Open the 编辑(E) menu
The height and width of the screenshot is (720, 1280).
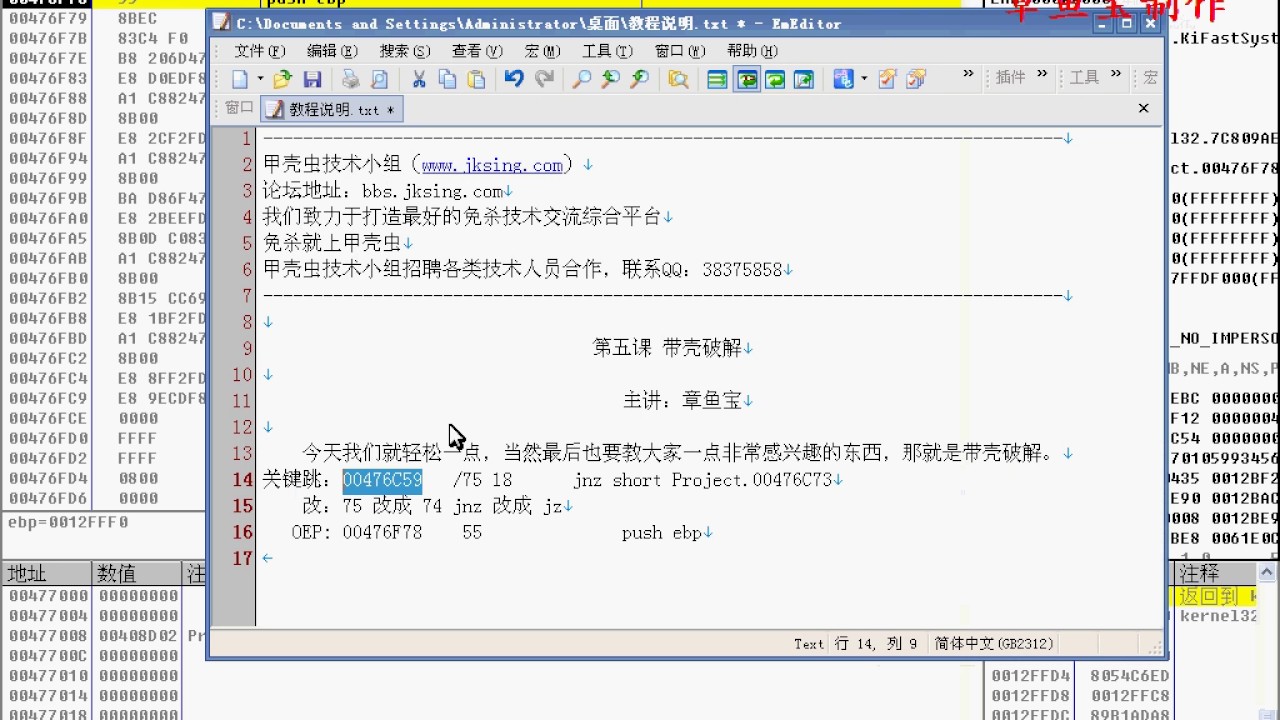click(332, 51)
